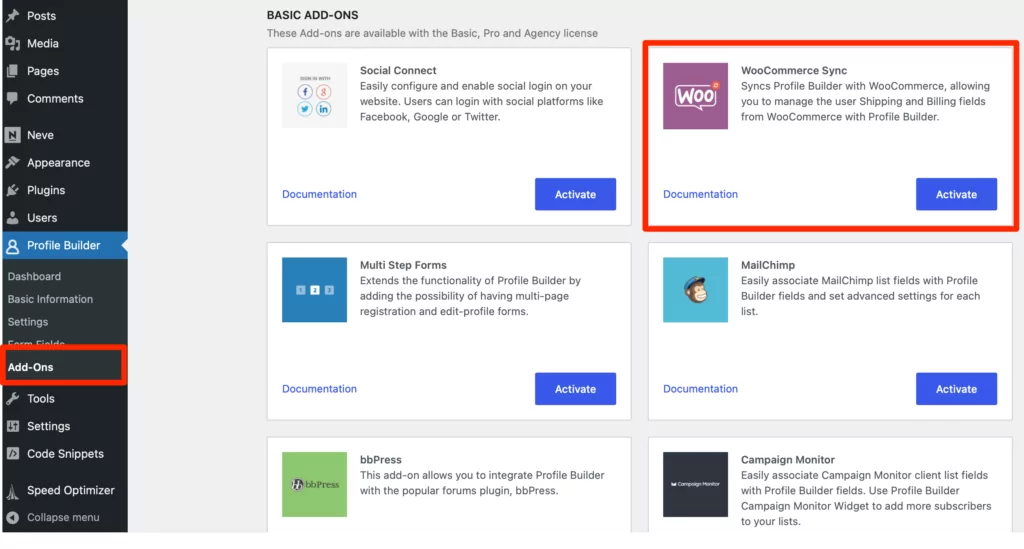Click the Campaign Monitor dark logo

coord(695,484)
